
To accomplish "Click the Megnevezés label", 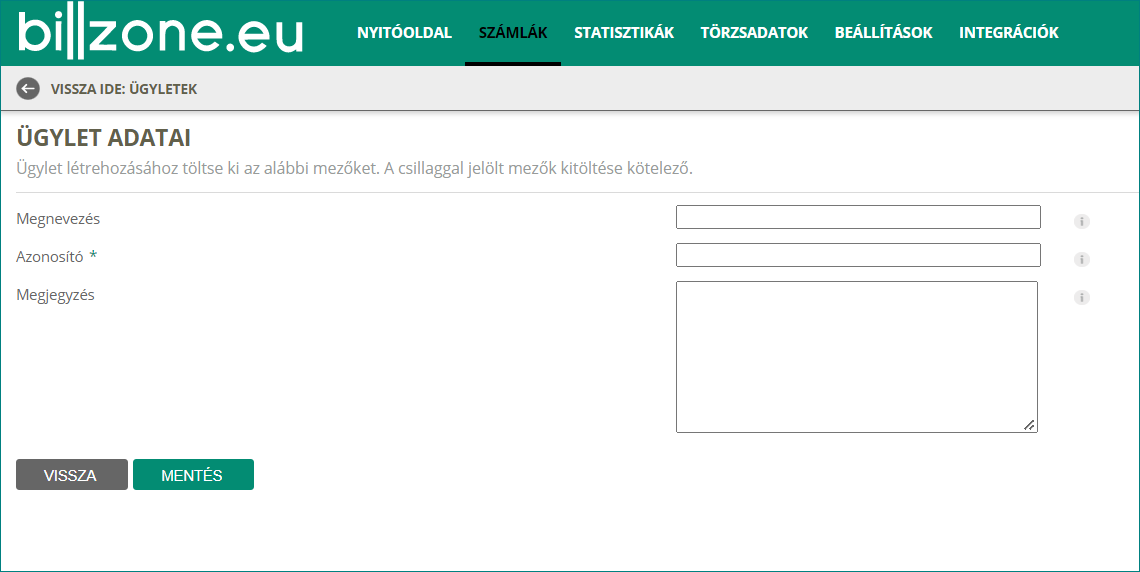I will 58,219.
